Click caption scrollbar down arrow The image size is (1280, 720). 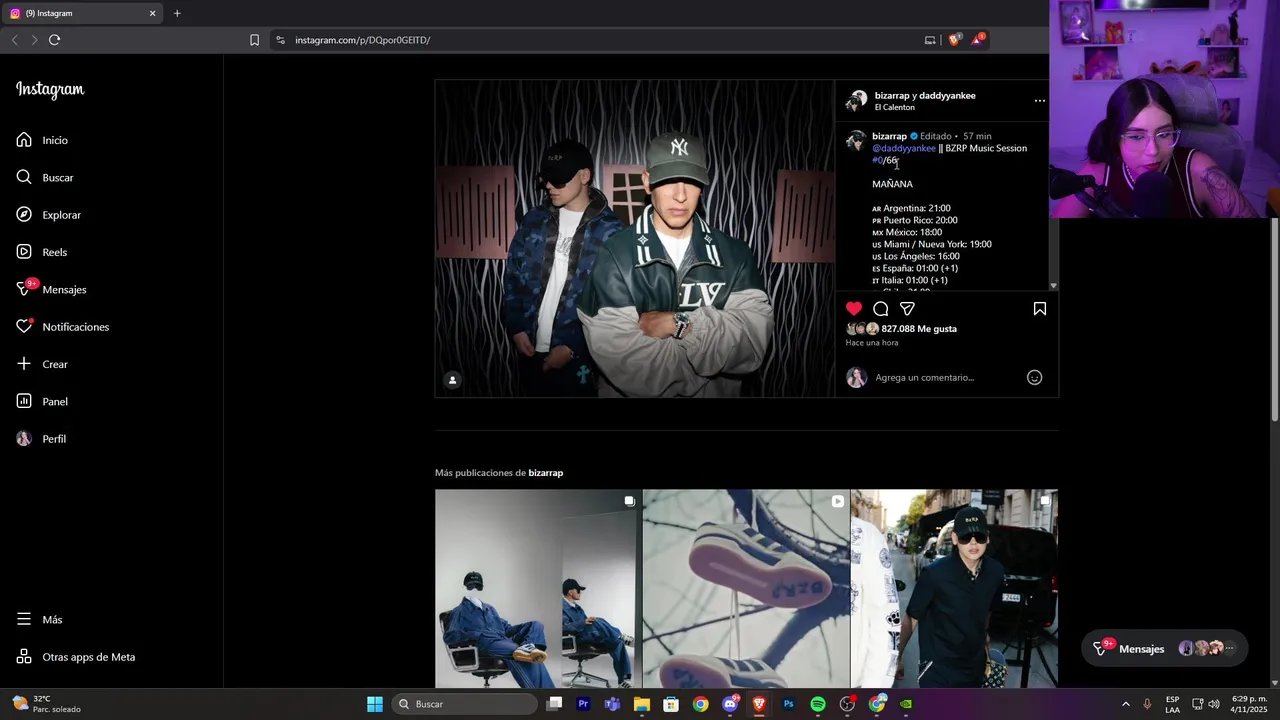click(x=1053, y=286)
